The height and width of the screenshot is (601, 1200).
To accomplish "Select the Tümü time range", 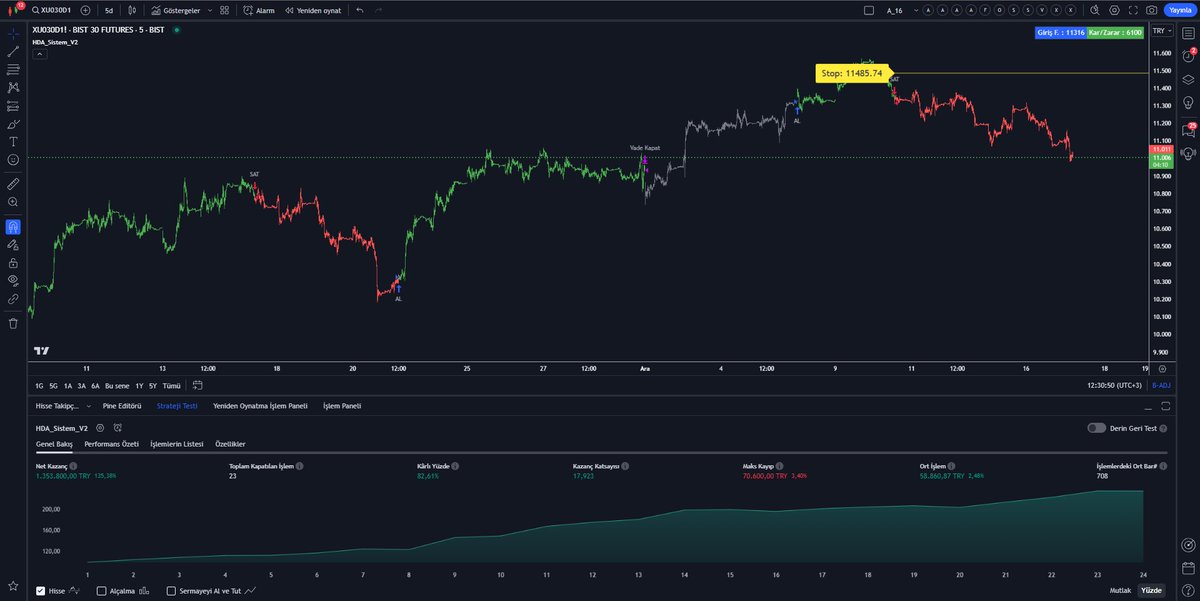I will tap(171, 385).
